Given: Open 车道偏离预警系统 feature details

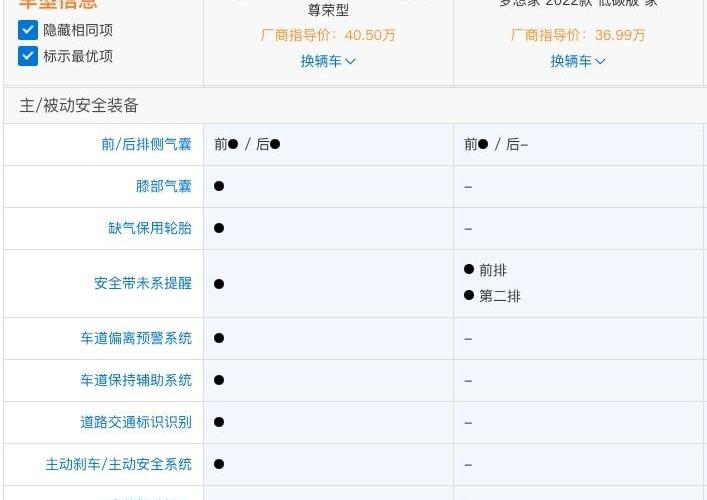Looking at the screenshot, I should 136,338.
